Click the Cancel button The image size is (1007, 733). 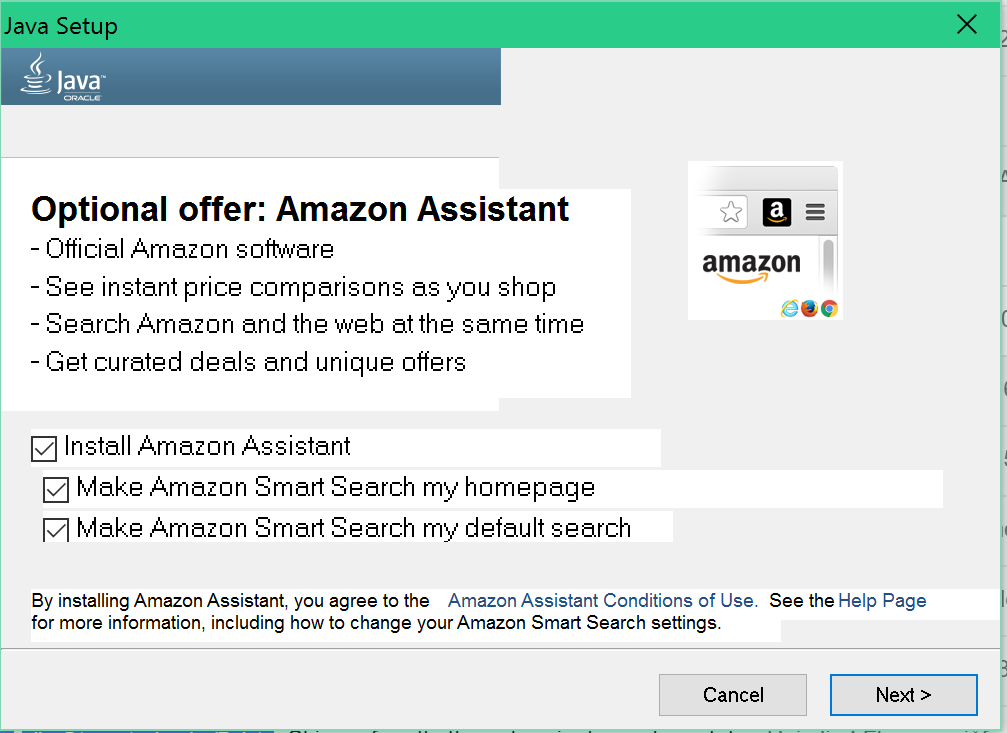coord(733,694)
